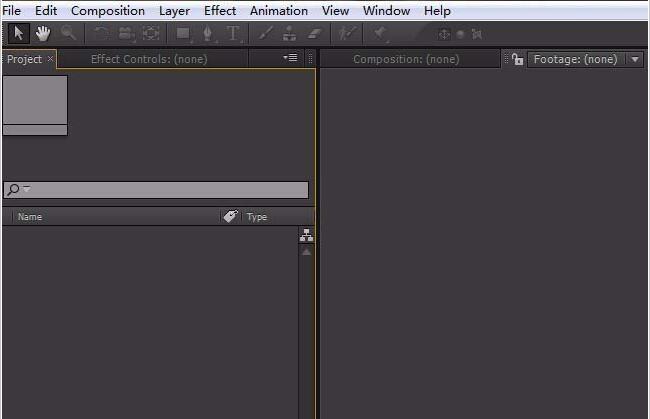The height and width of the screenshot is (419, 650).
Task: Click the project thumbnail preview
Action: click(35, 105)
